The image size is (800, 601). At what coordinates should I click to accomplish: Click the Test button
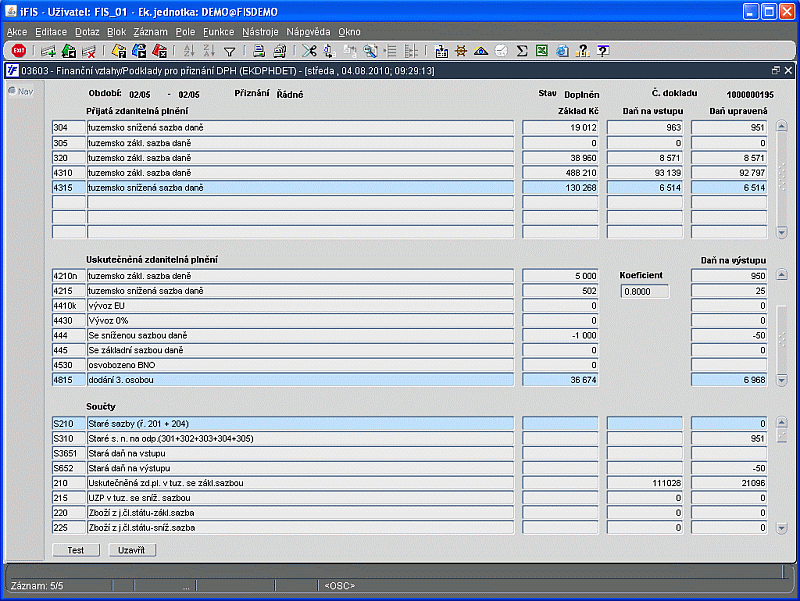click(76, 550)
